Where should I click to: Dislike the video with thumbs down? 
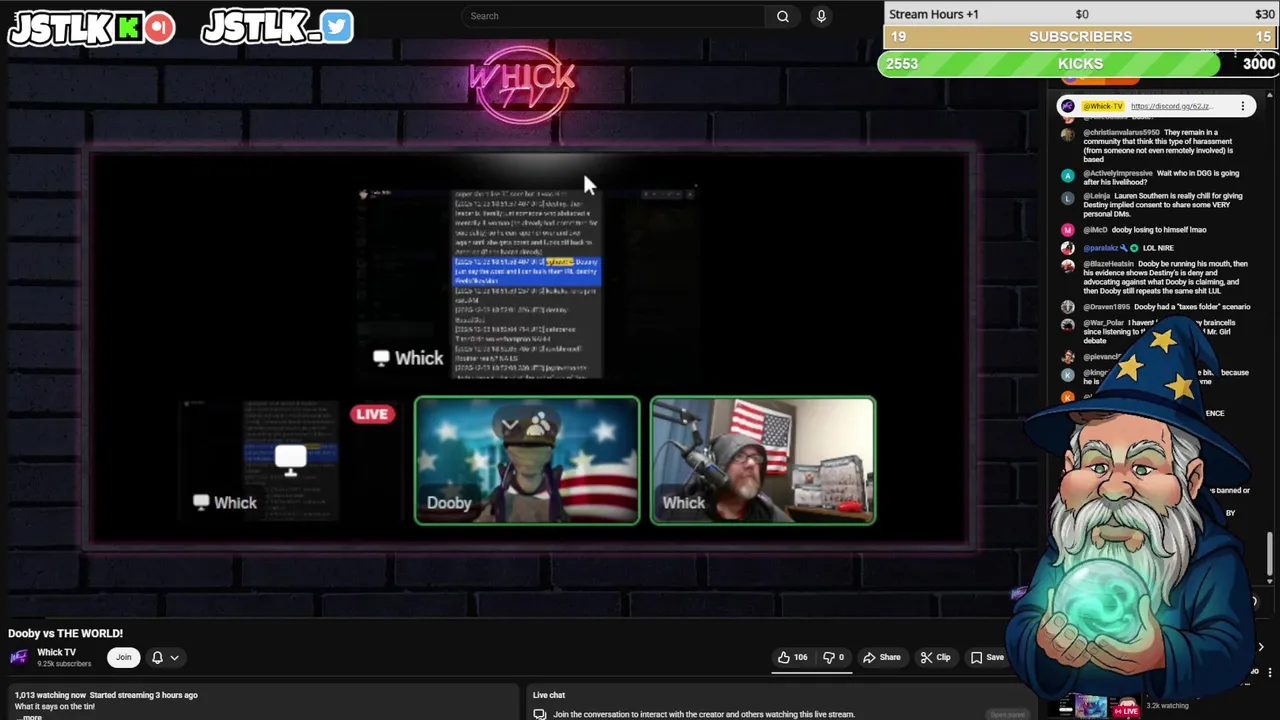click(x=834, y=657)
